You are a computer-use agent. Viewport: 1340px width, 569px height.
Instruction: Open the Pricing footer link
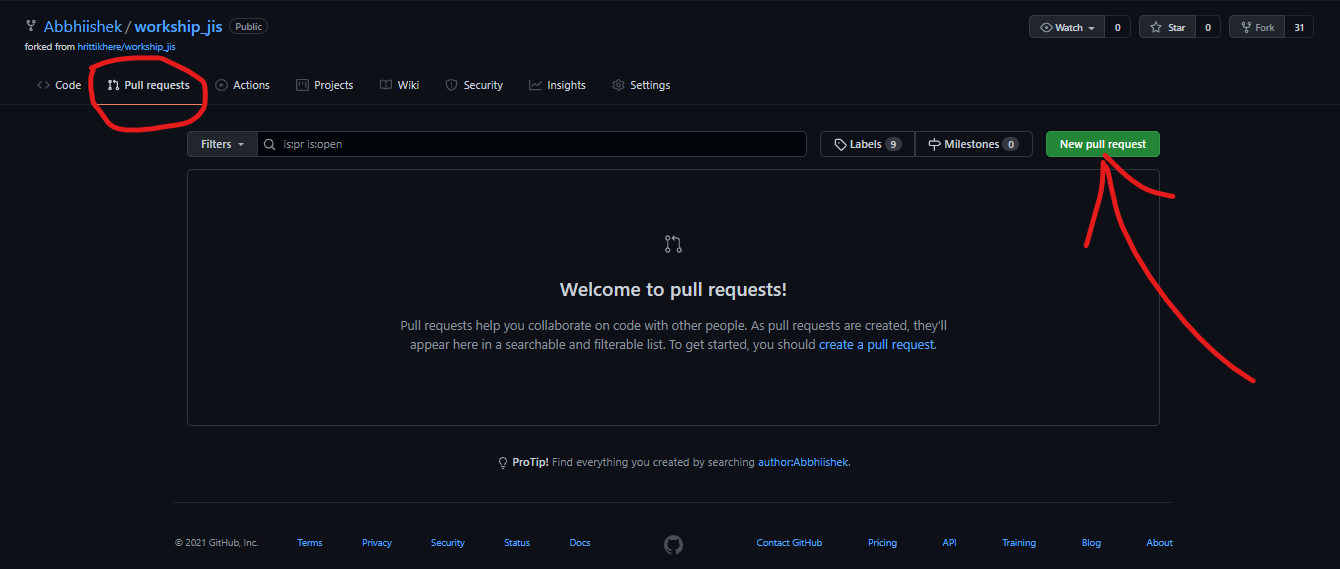tap(882, 543)
